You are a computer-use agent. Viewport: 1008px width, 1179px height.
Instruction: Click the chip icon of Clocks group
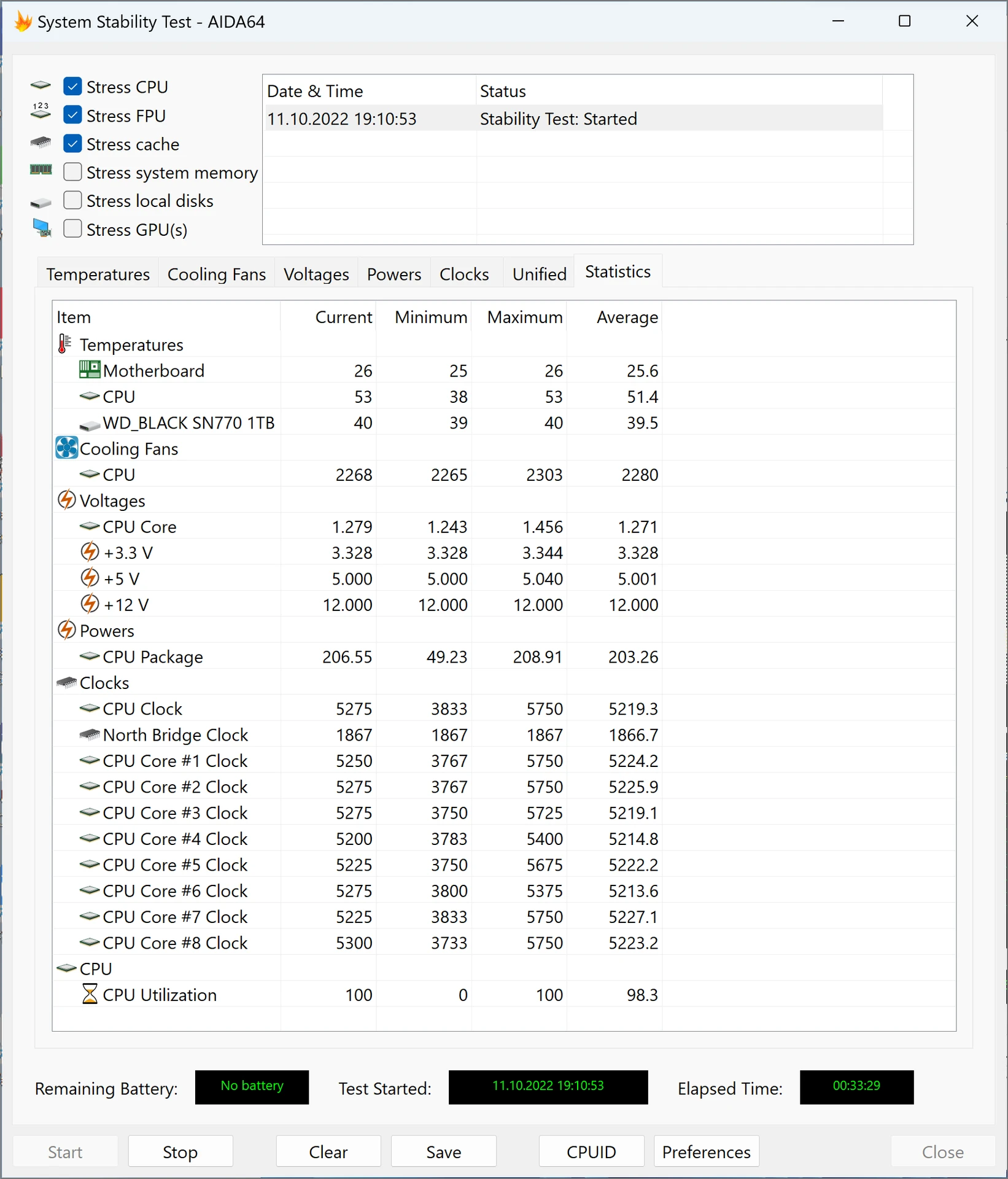66,683
